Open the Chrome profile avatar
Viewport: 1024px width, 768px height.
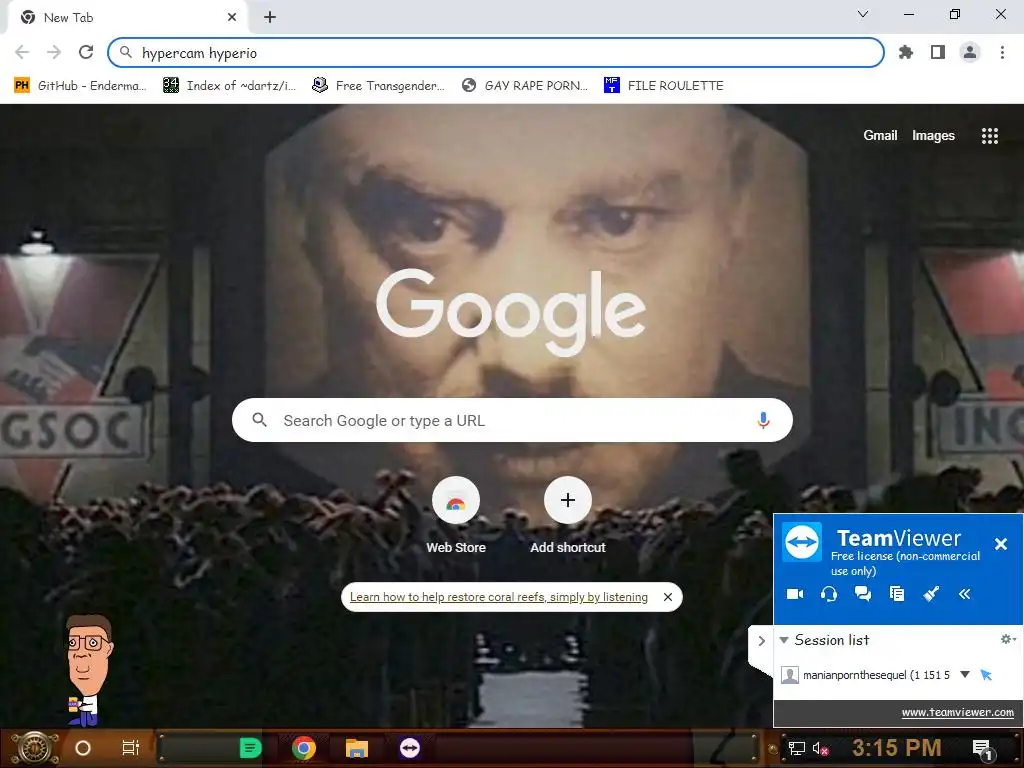[970, 52]
